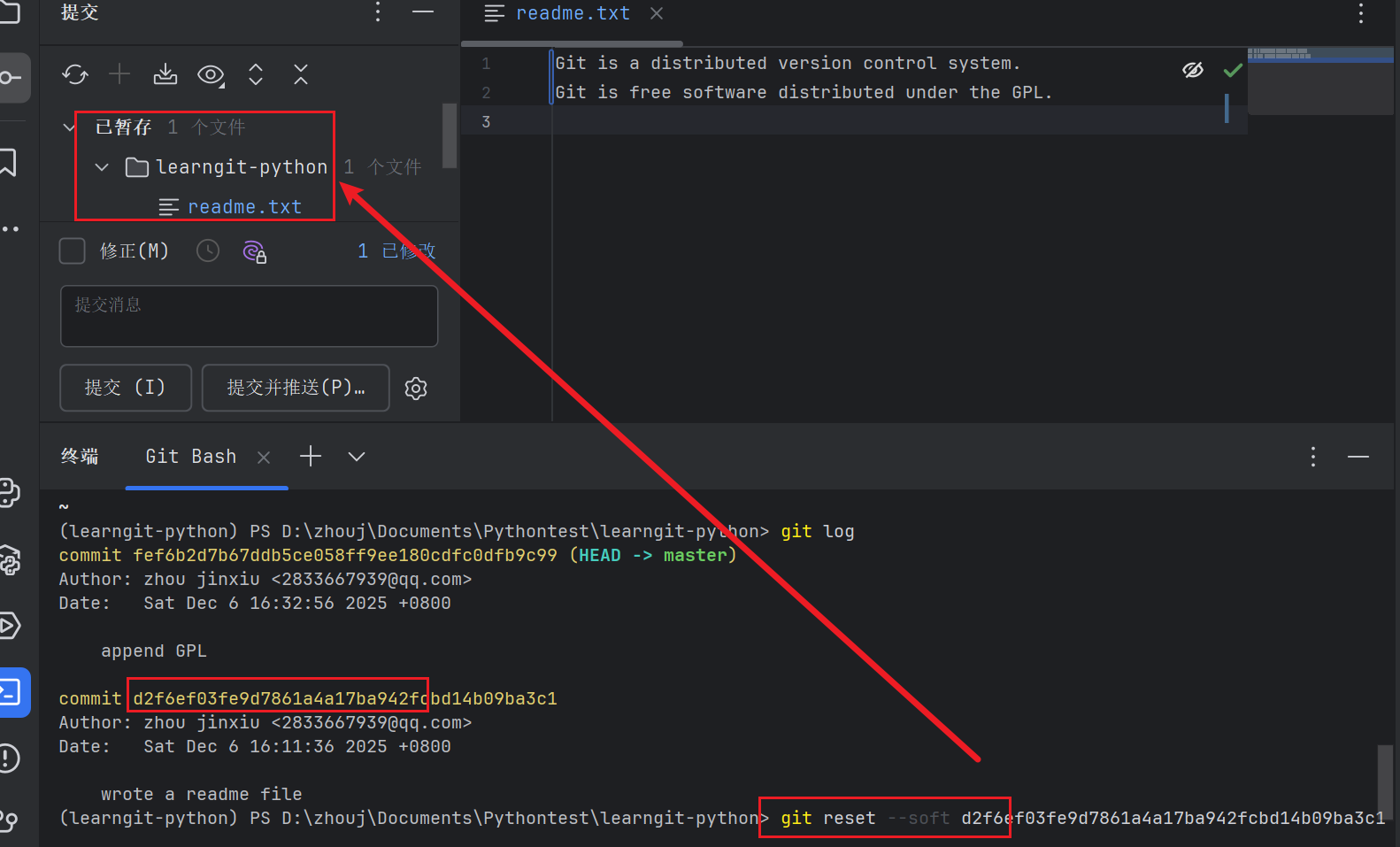Open the Bookmarks sidebar icon
The width and height of the screenshot is (1400, 847).
point(9,162)
